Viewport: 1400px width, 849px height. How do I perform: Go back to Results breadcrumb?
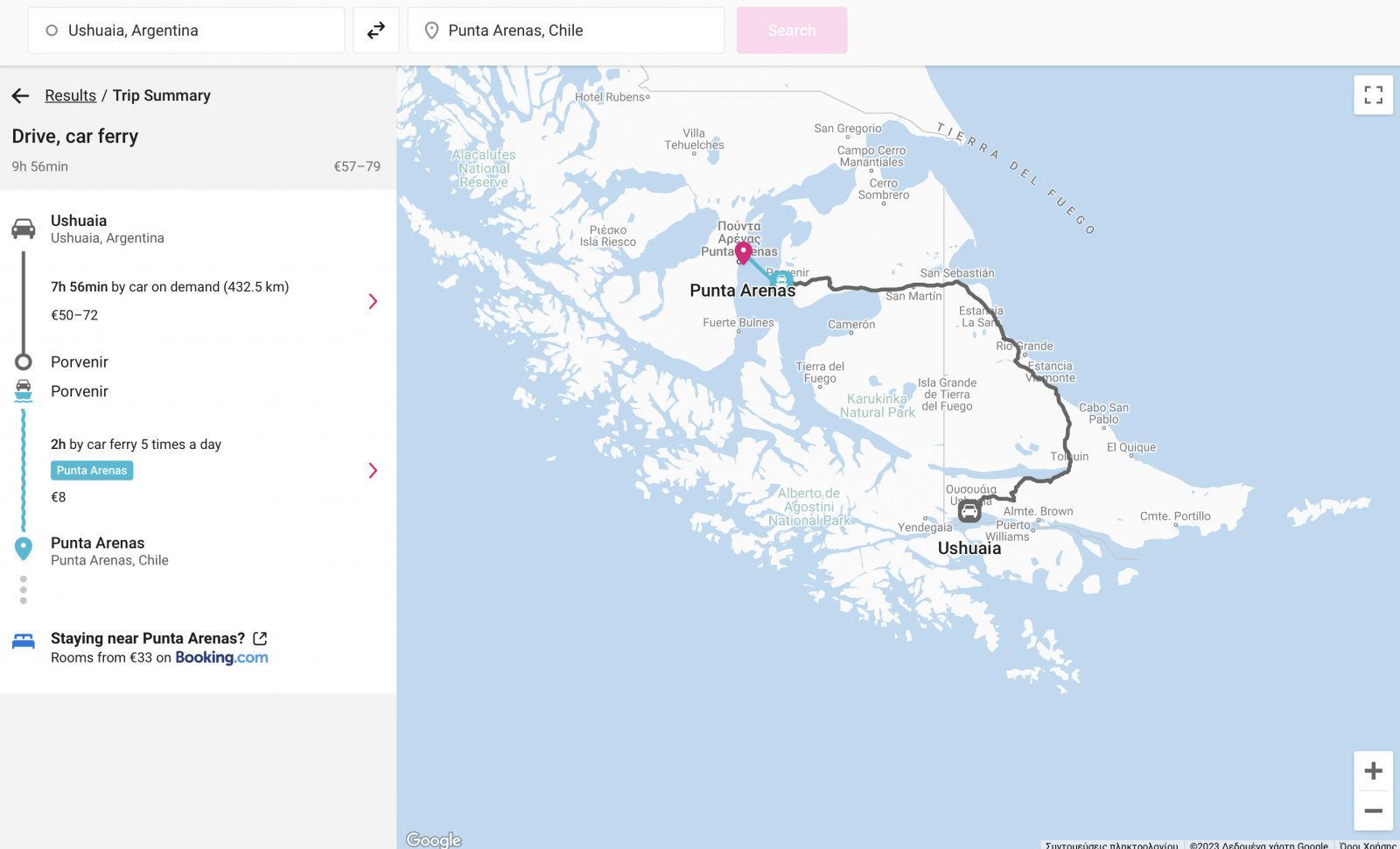pyautogui.click(x=71, y=95)
